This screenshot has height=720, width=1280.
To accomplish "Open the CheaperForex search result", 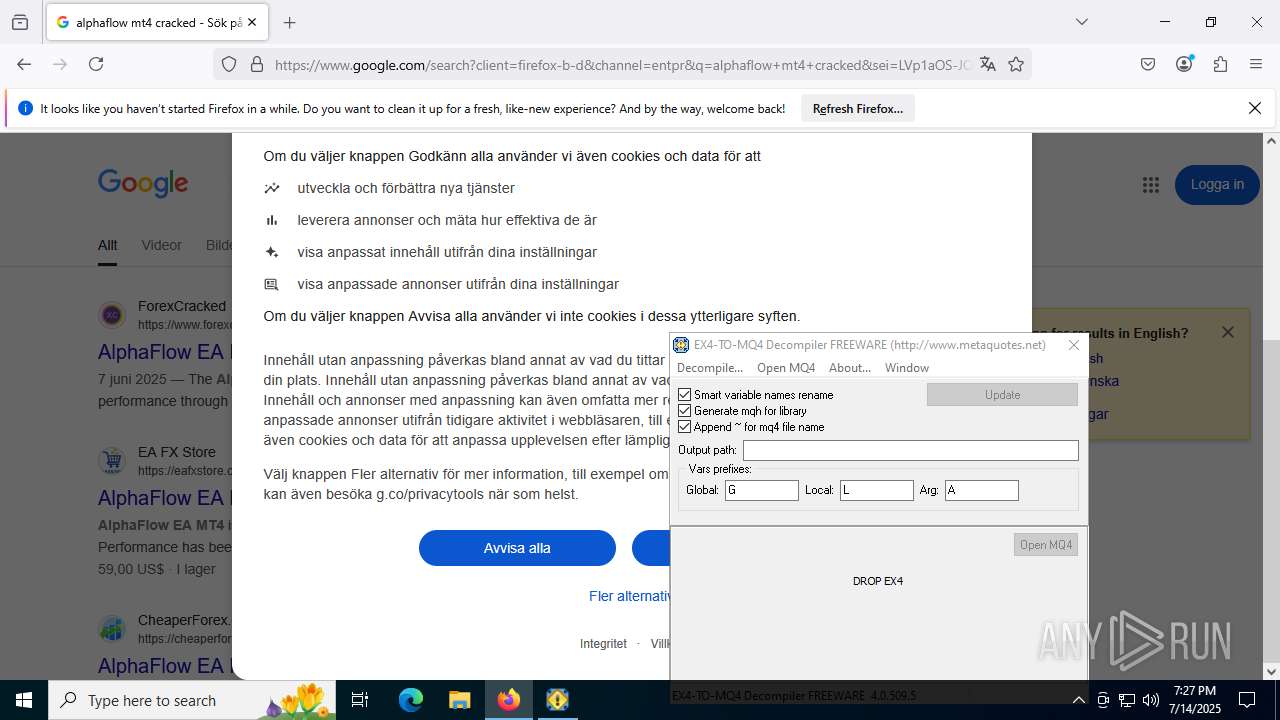I will click(165, 665).
